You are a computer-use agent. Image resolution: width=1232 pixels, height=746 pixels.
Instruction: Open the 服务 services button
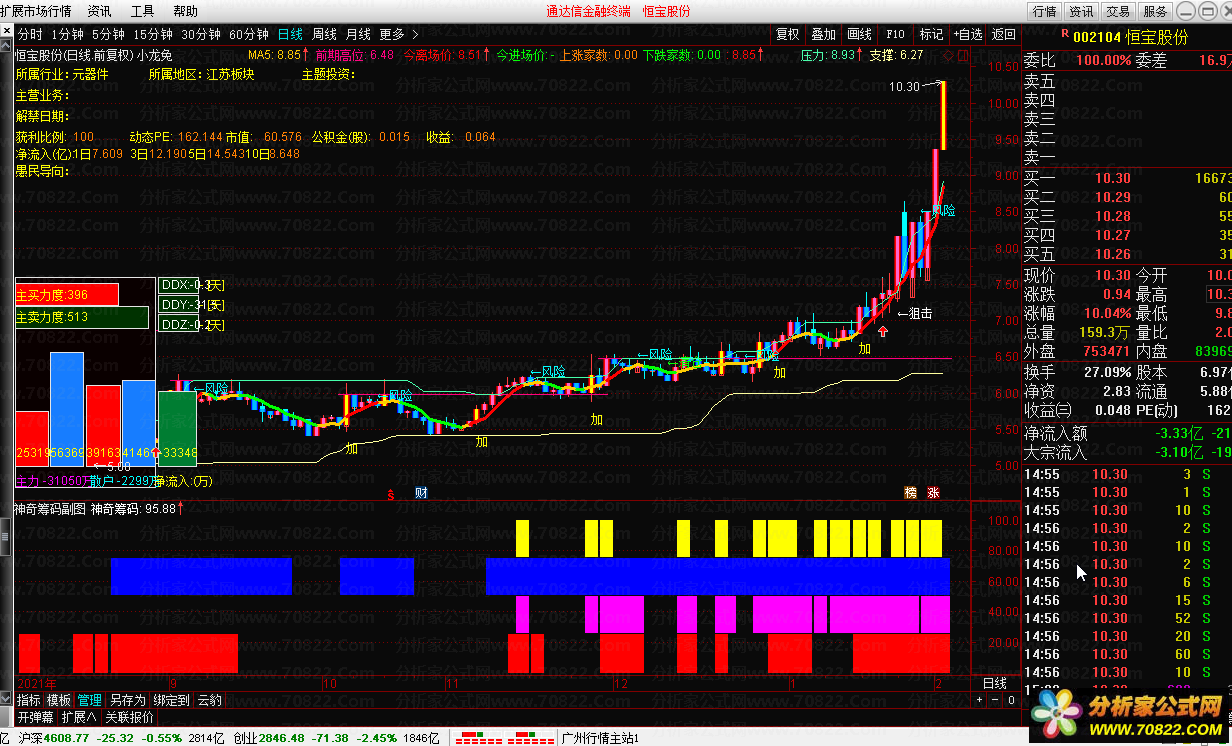[x=1155, y=11]
